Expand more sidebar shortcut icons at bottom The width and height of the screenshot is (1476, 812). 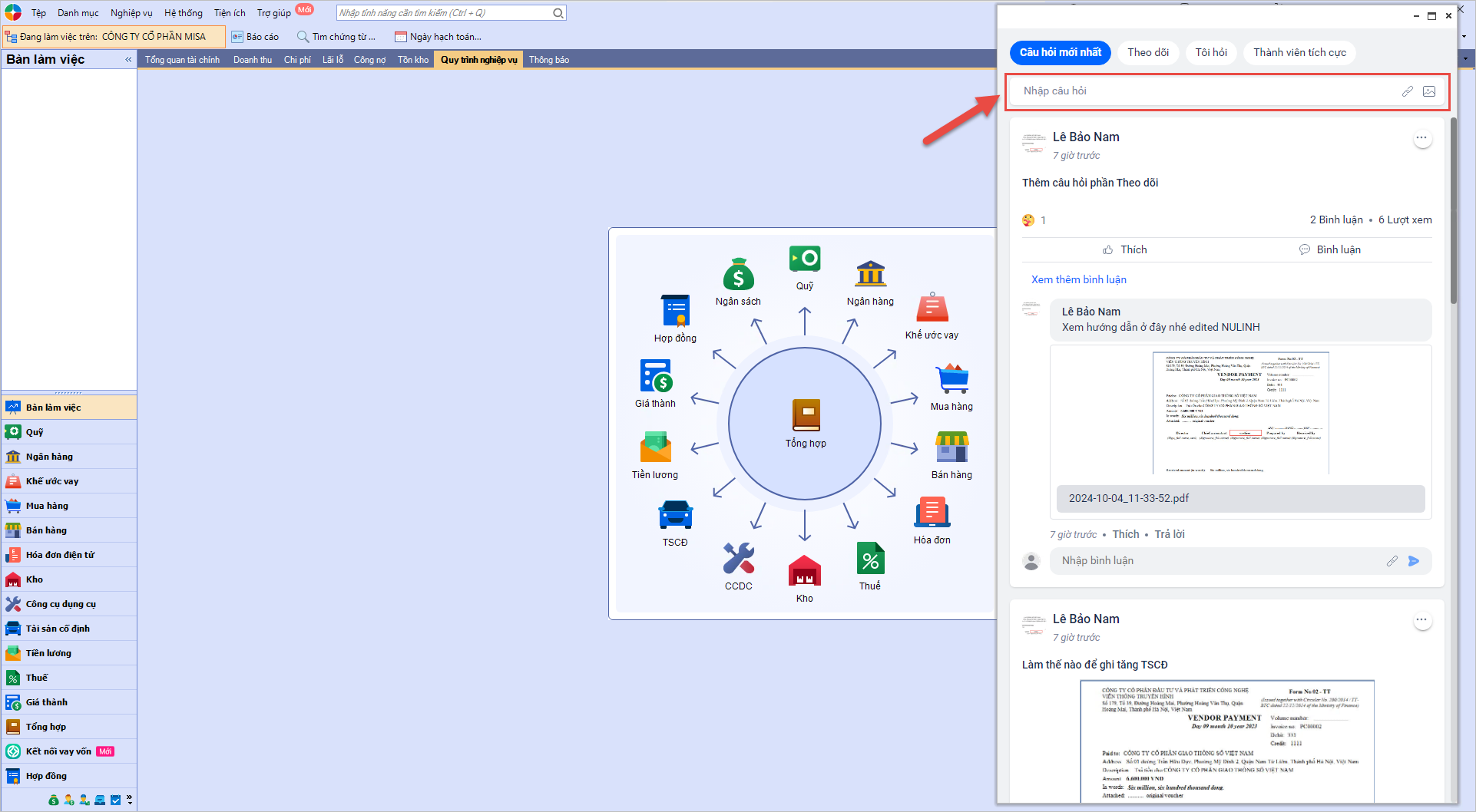129,800
